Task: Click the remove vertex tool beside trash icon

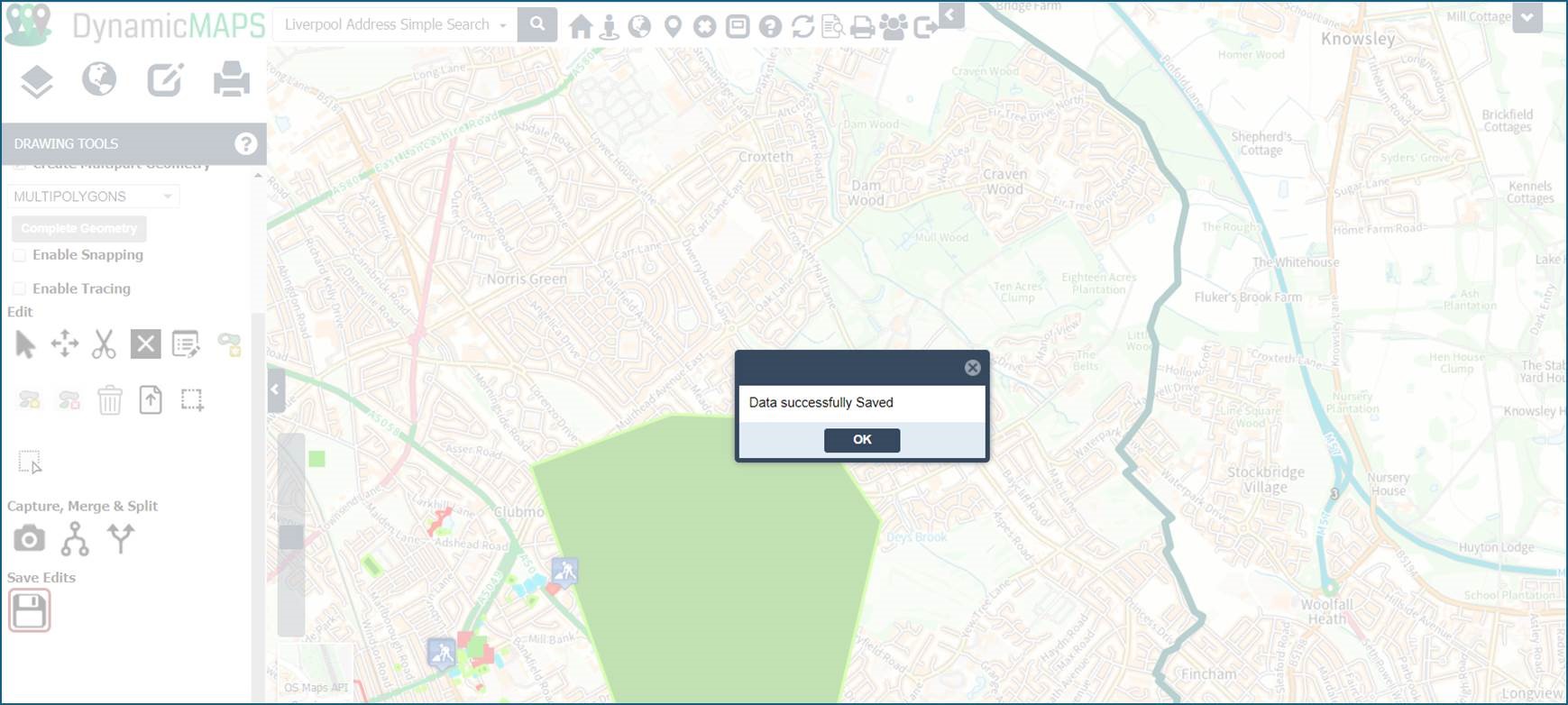Action: (69, 400)
